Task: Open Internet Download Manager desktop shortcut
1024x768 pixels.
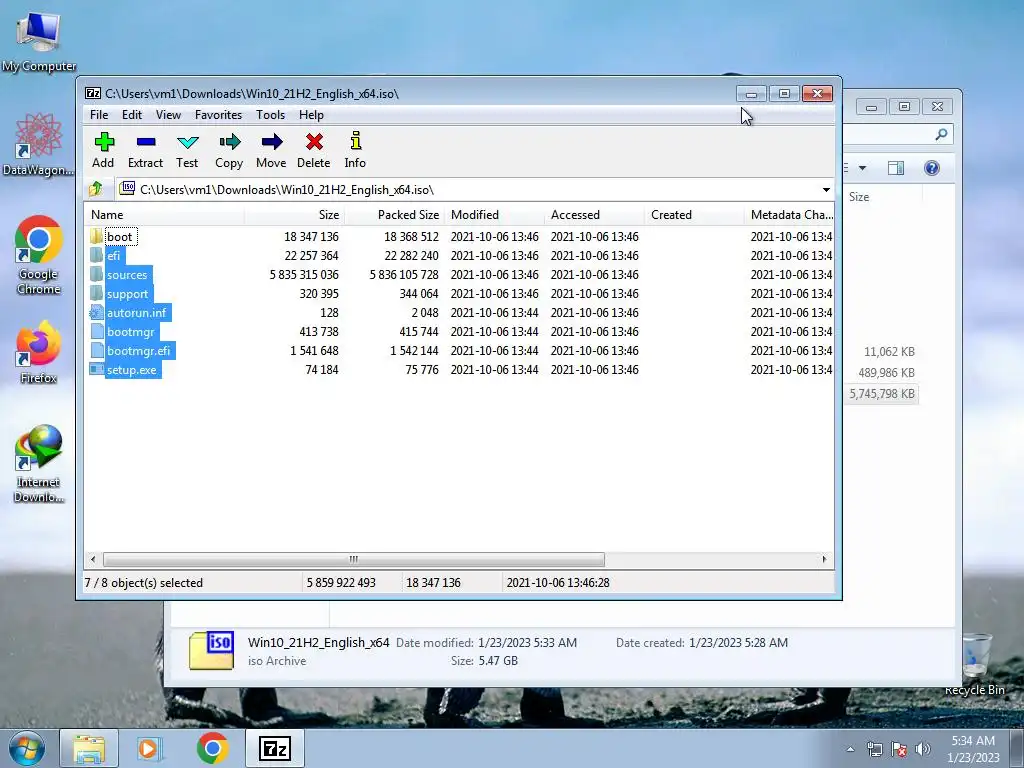Action: [39, 464]
